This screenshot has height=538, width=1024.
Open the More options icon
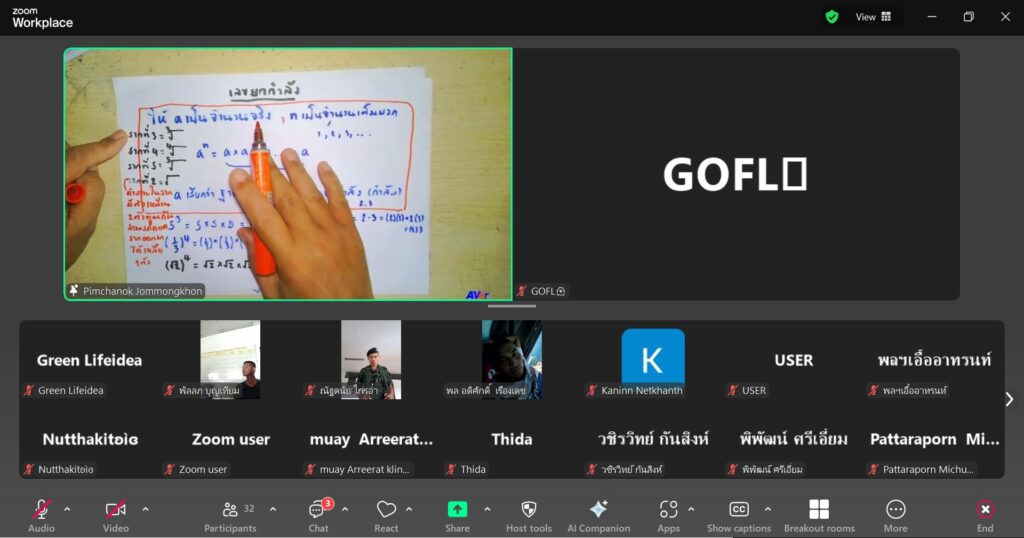(x=895, y=509)
